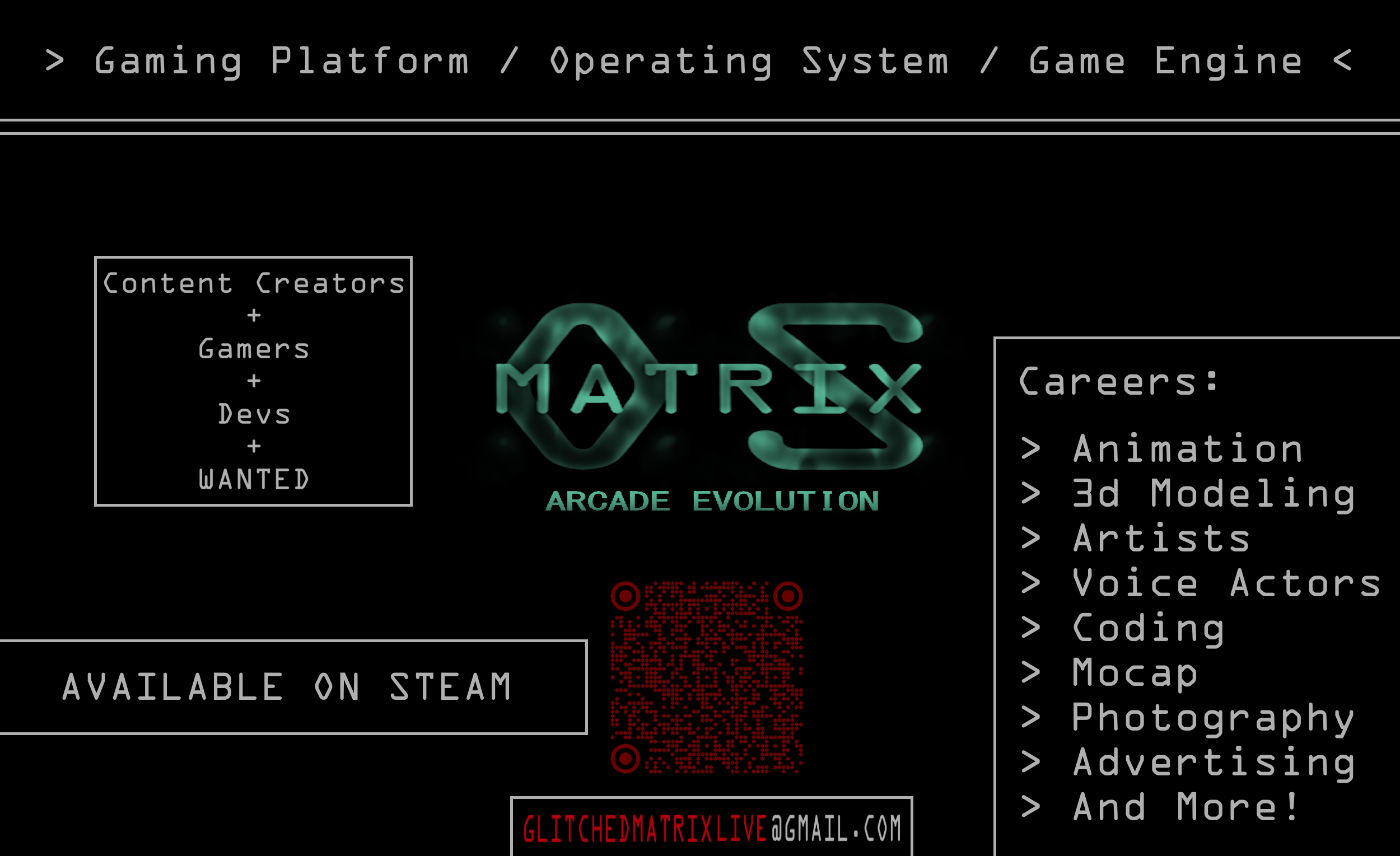
Task: Open the Mocap career entry
Action: (x=1109, y=673)
